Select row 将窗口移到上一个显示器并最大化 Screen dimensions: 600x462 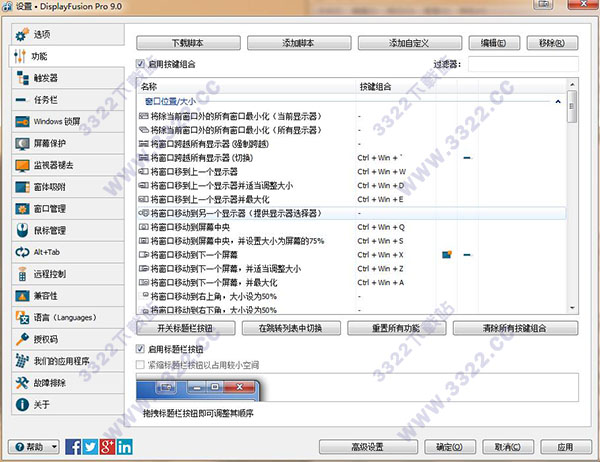point(351,199)
